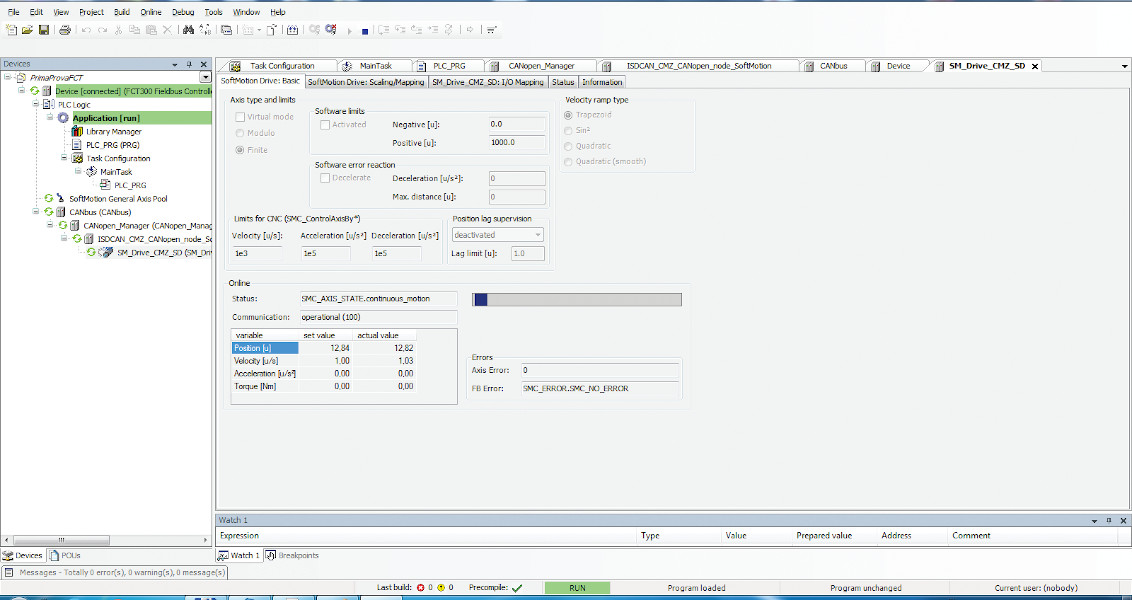
Task: Collapse the Task Configuration tree node
Action: [65, 158]
